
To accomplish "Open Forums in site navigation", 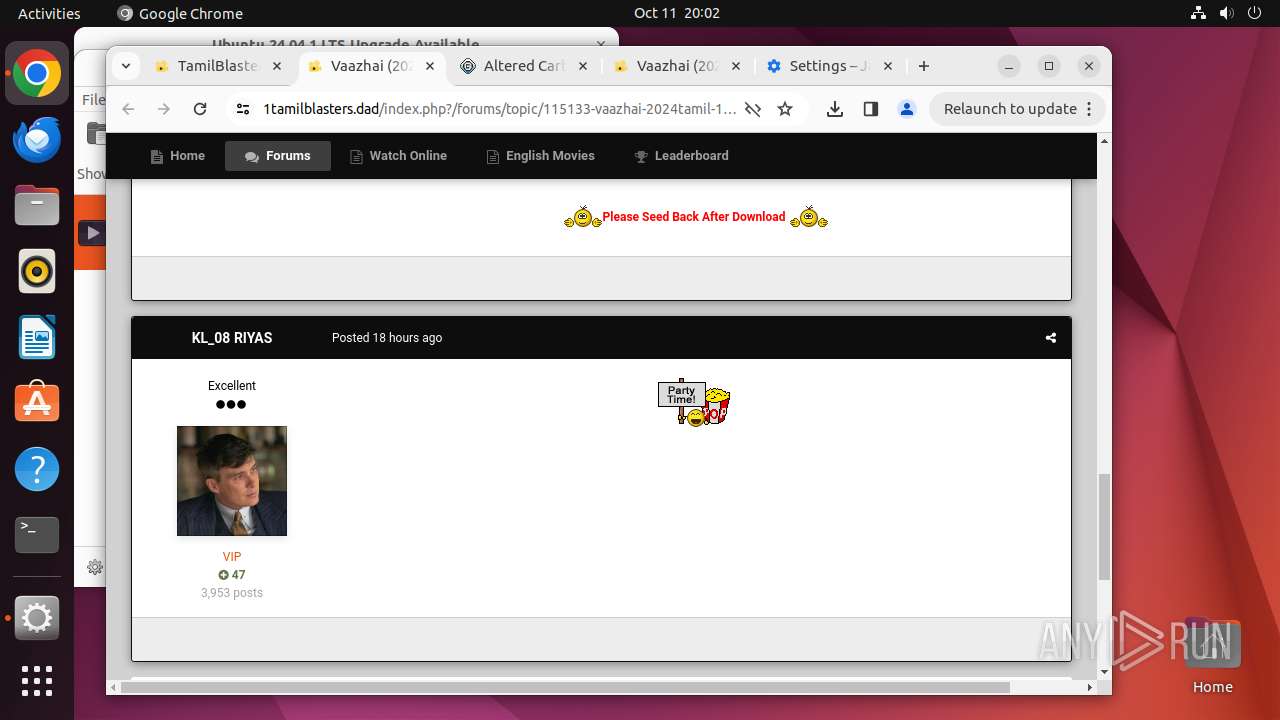I will [278, 156].
